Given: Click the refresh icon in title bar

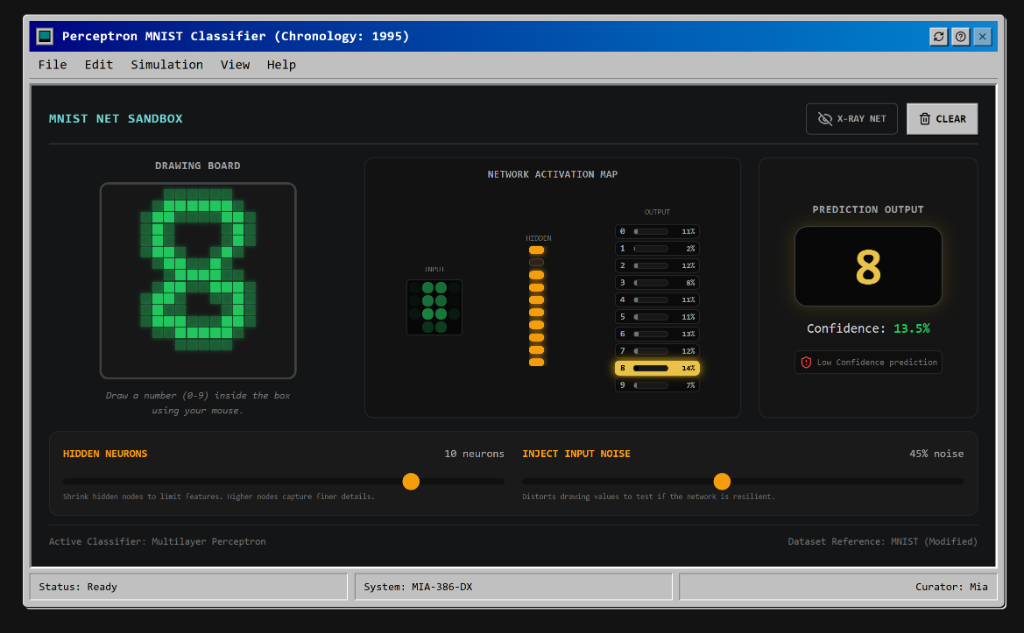Looking at the screenshot, I should (938, 37).
